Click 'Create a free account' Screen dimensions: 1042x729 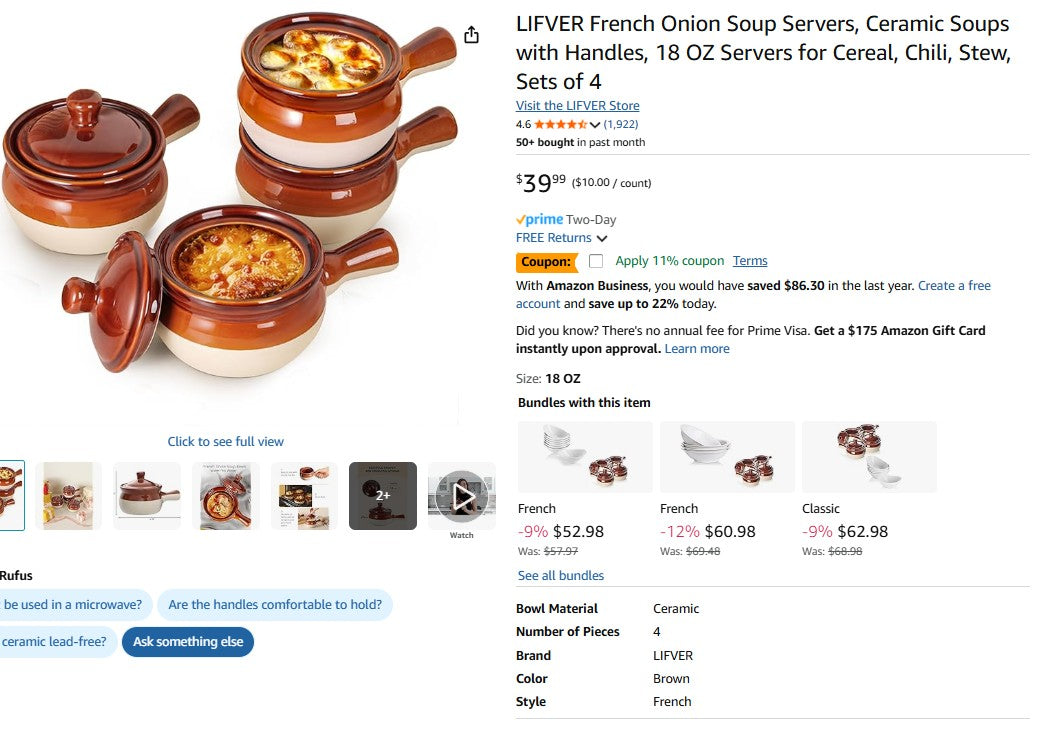955,285
